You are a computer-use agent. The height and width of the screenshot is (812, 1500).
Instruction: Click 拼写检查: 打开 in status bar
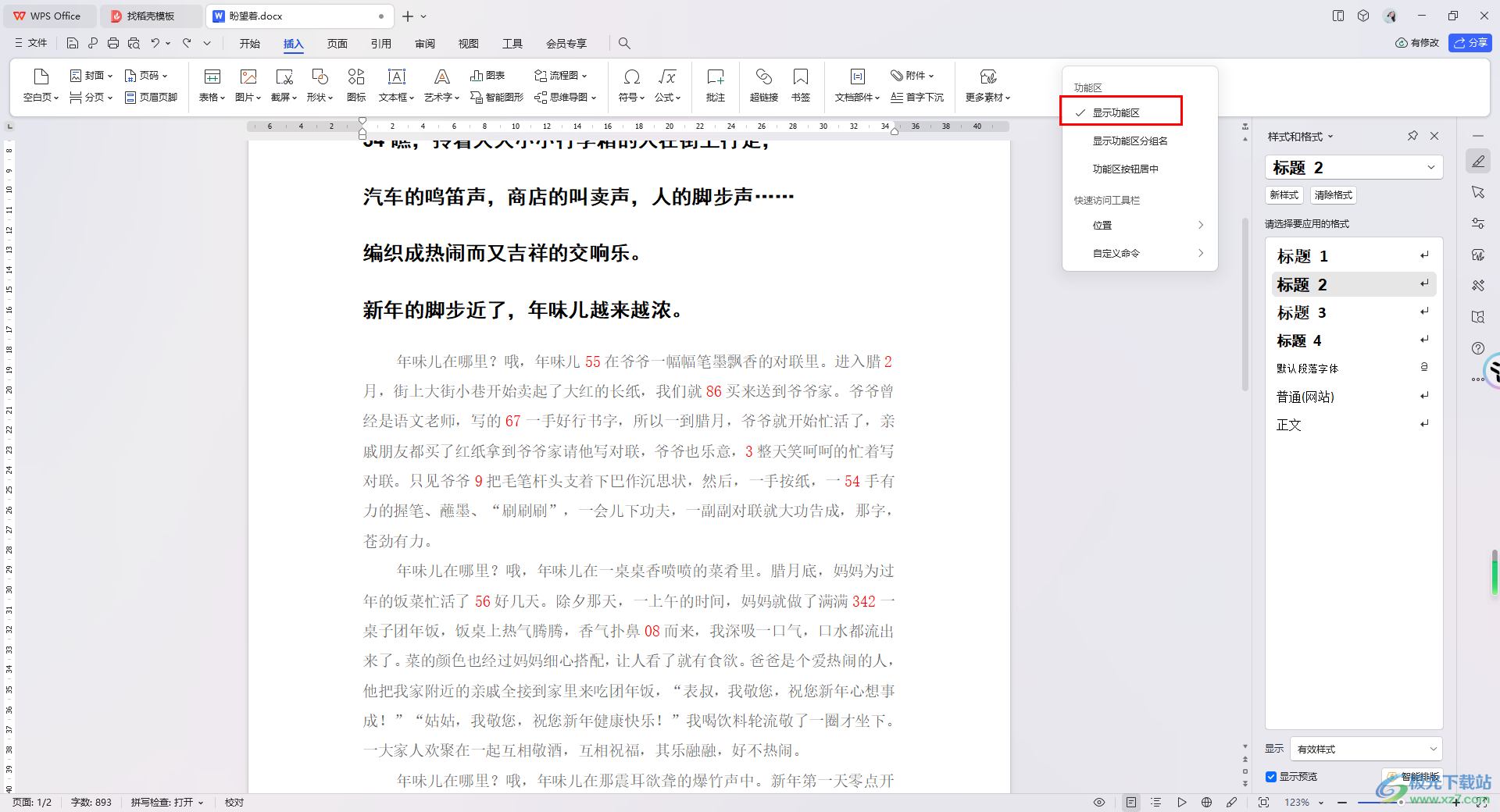point(166,802)
